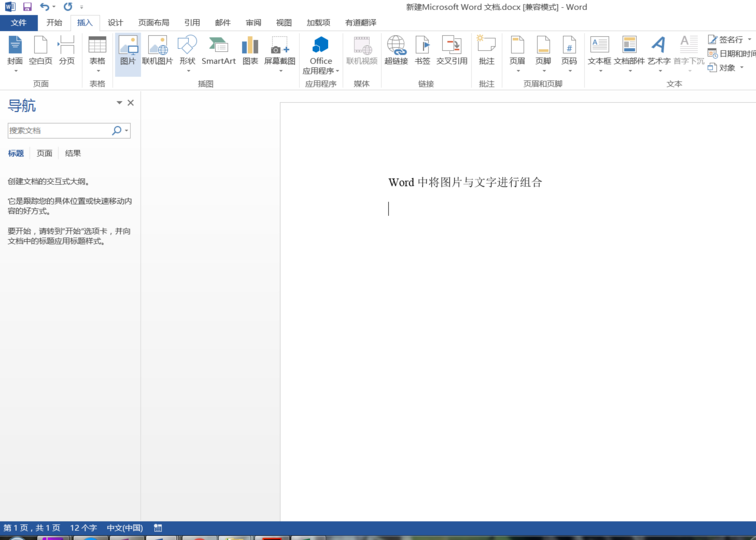Switch to the Review (审阅) tab
The height and width of the screenshot is (540, 756).
253,23
